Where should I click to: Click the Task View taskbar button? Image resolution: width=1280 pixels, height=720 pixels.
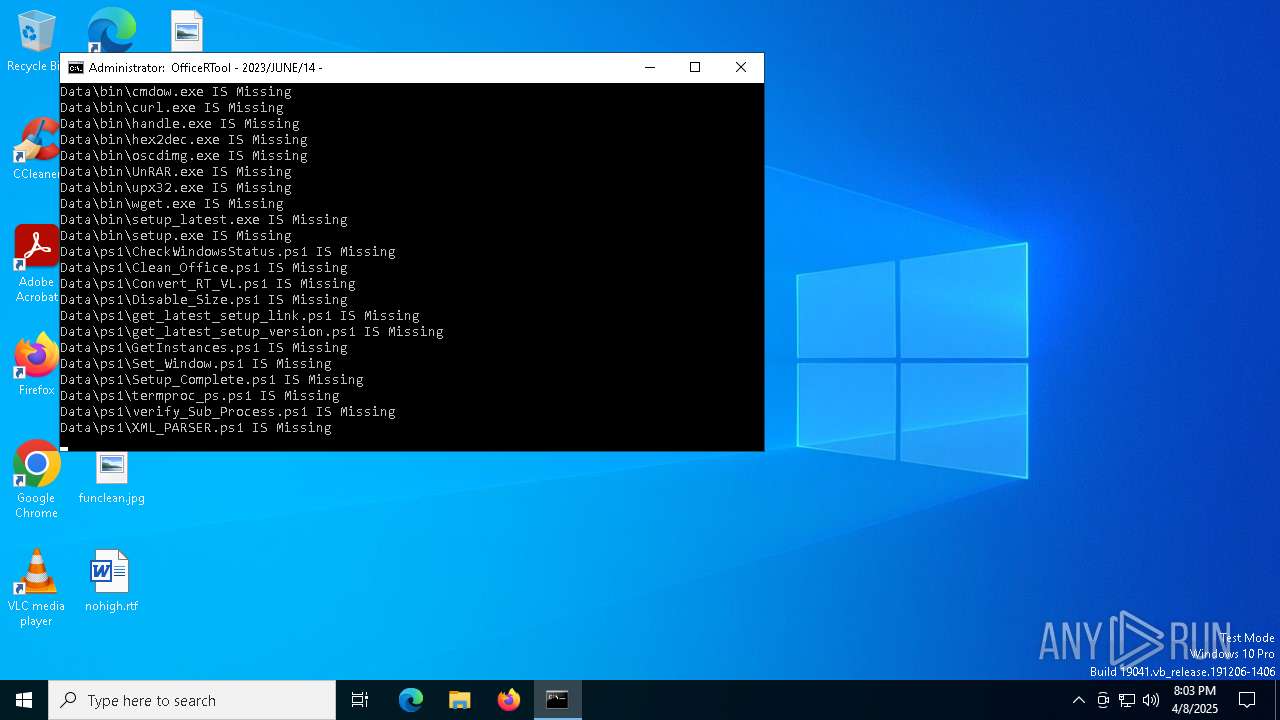click(x=360, y=700)
